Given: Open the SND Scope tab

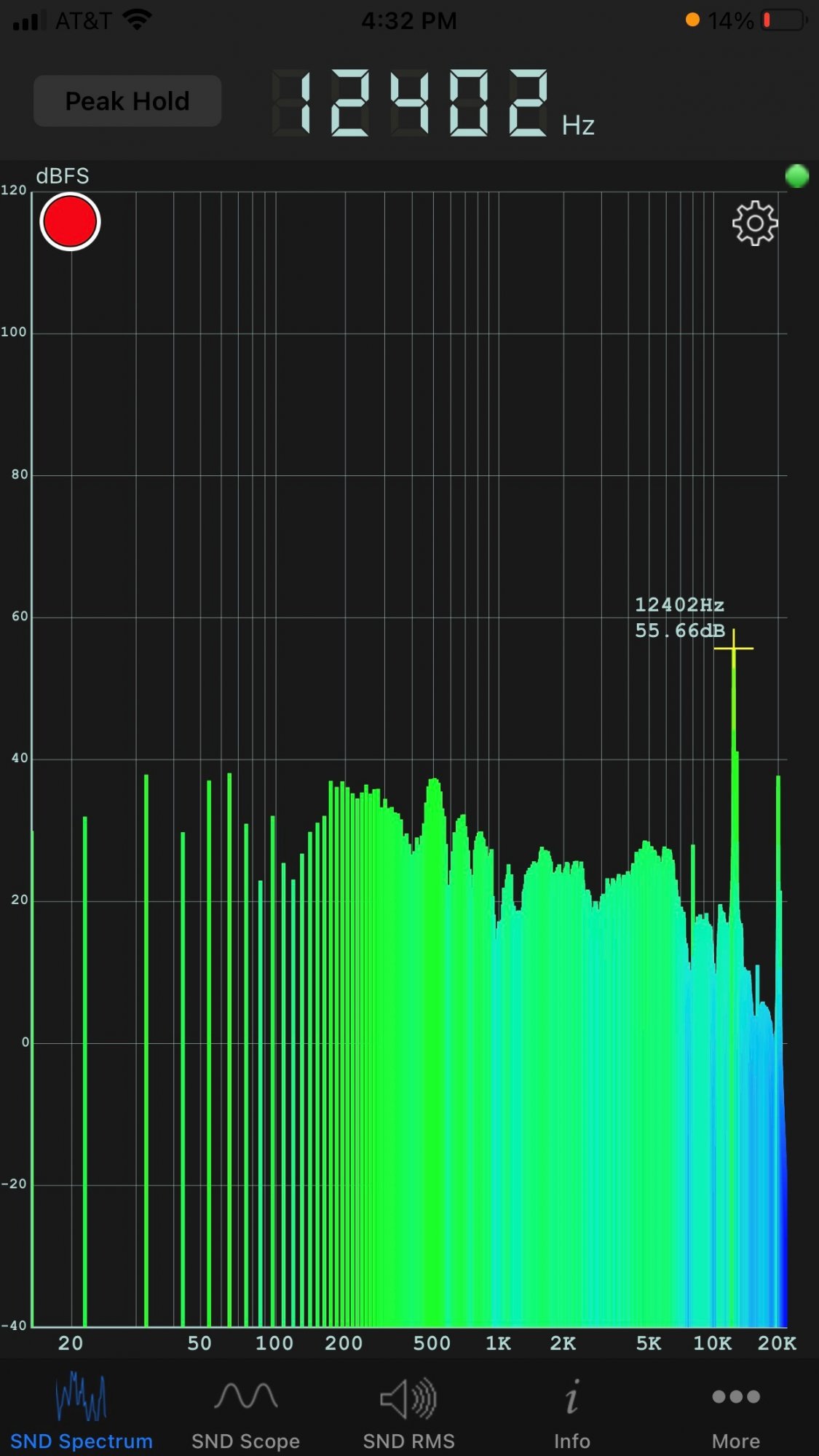Looking at the screenshot, I should pyautogui.click(x=245, y=1412).
